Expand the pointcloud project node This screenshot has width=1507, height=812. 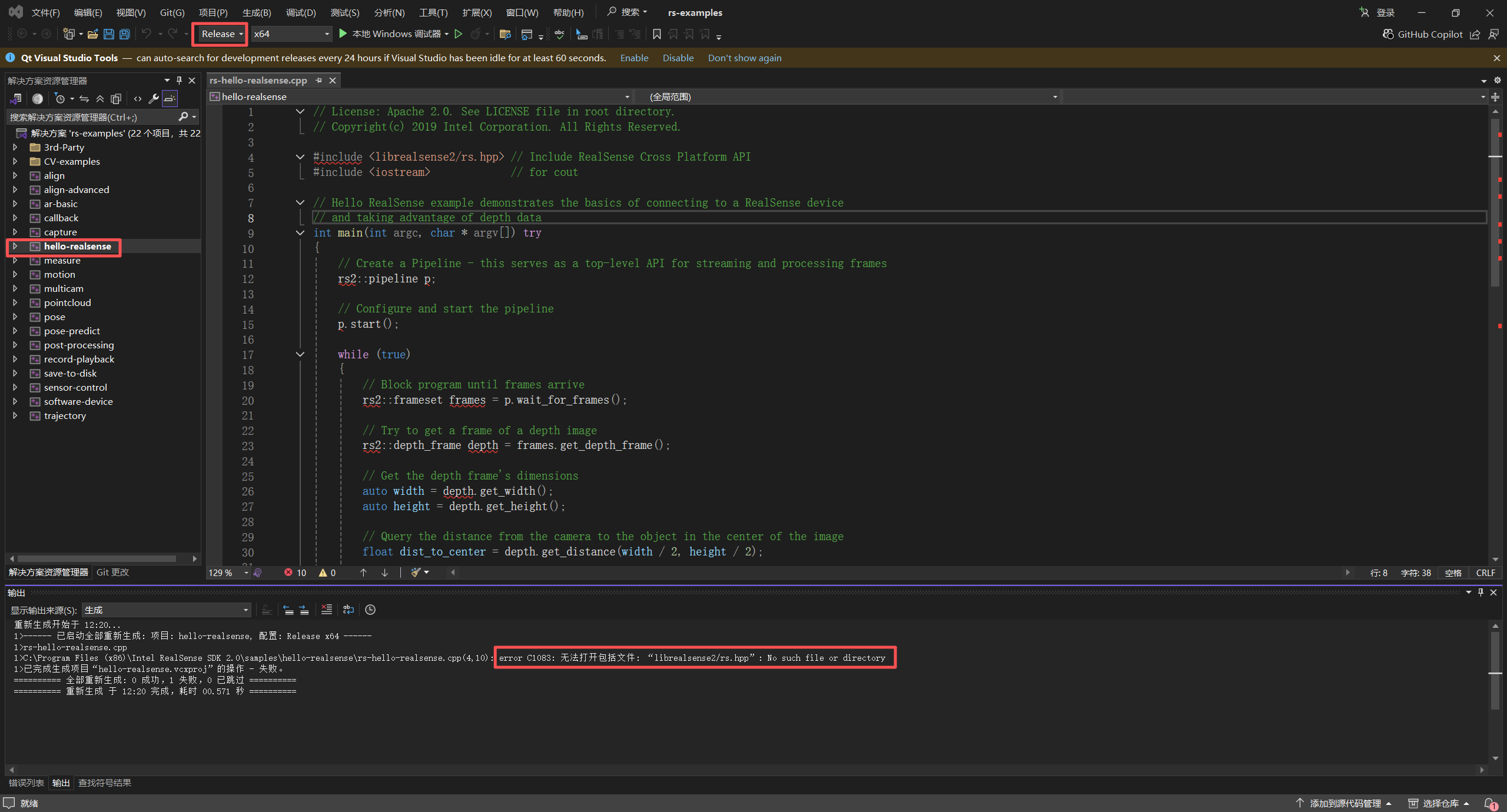[x=15, y=302]
